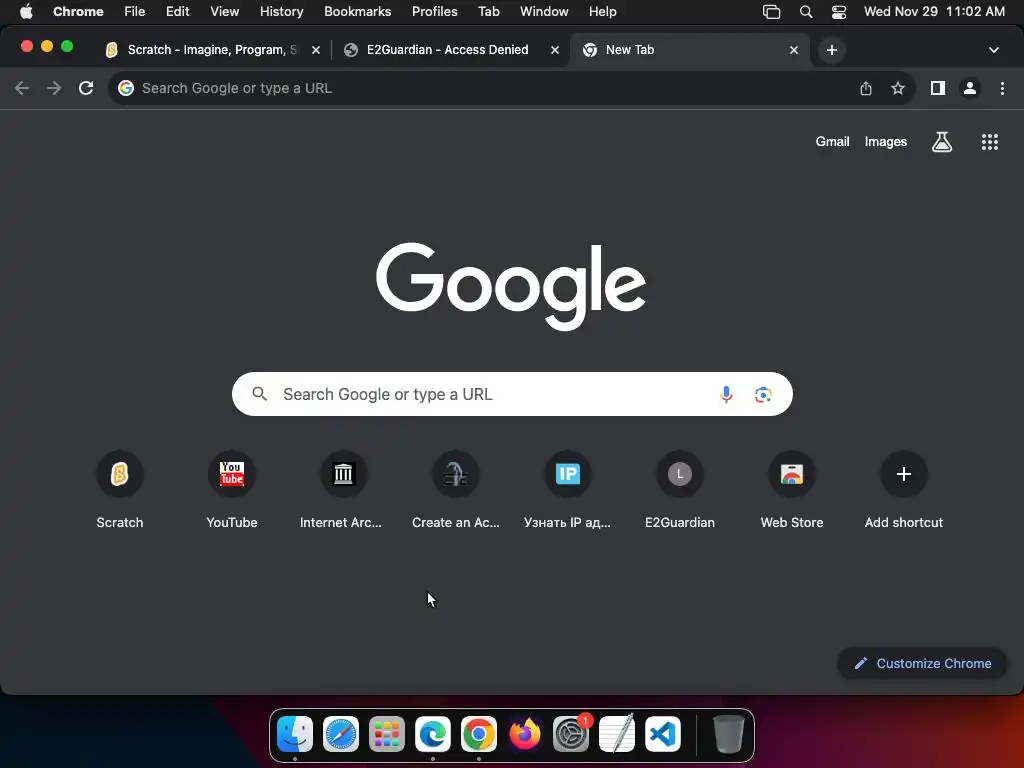Open the Bookmarks menu

[x=358, y=12]
